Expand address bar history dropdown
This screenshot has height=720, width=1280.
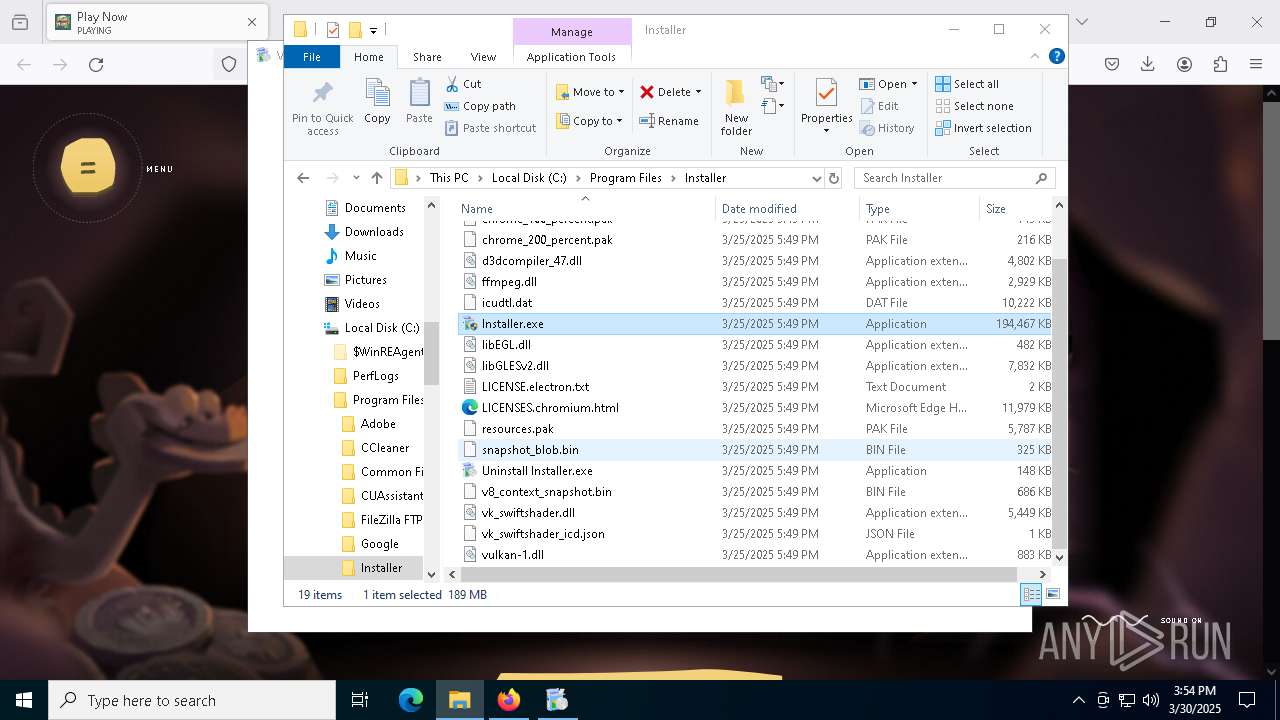click(x=816, y=178)
